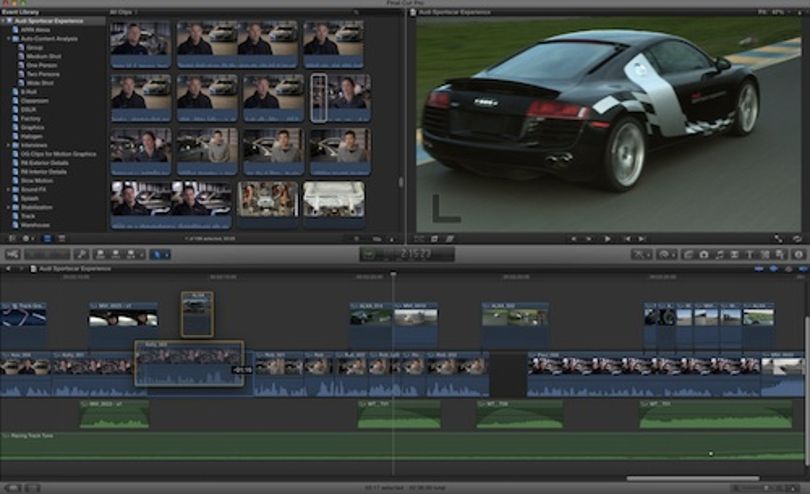Toggle timeline snapping button

point(802,269)
